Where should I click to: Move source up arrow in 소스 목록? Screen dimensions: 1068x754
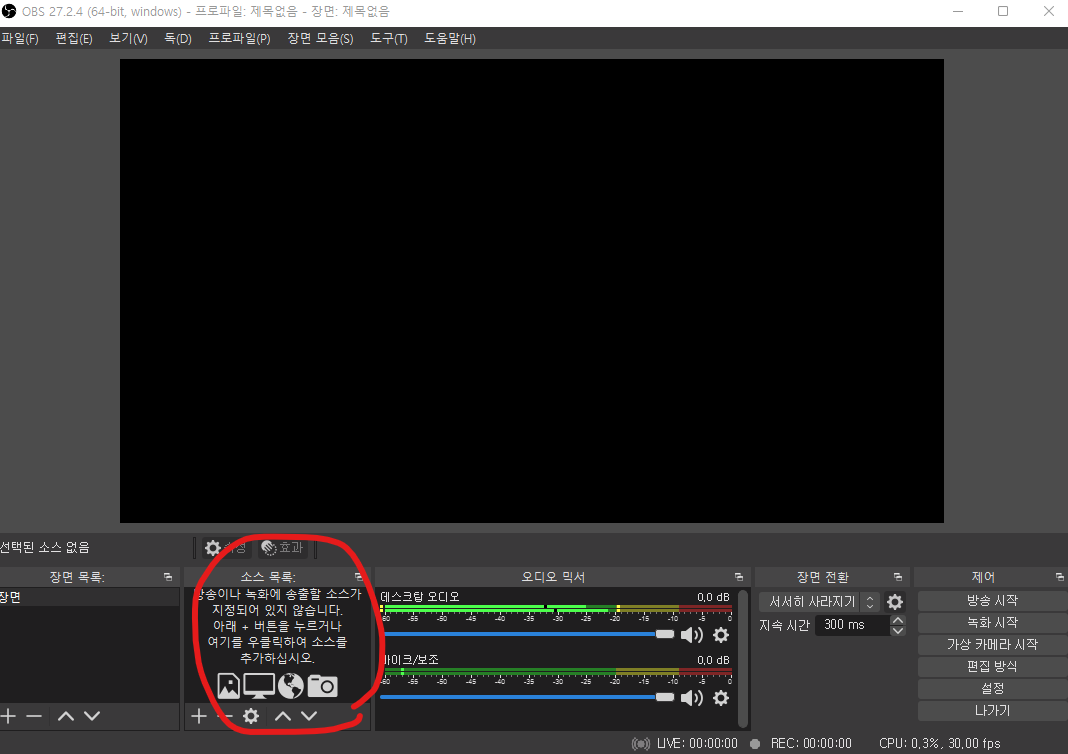tap(283, 716)
